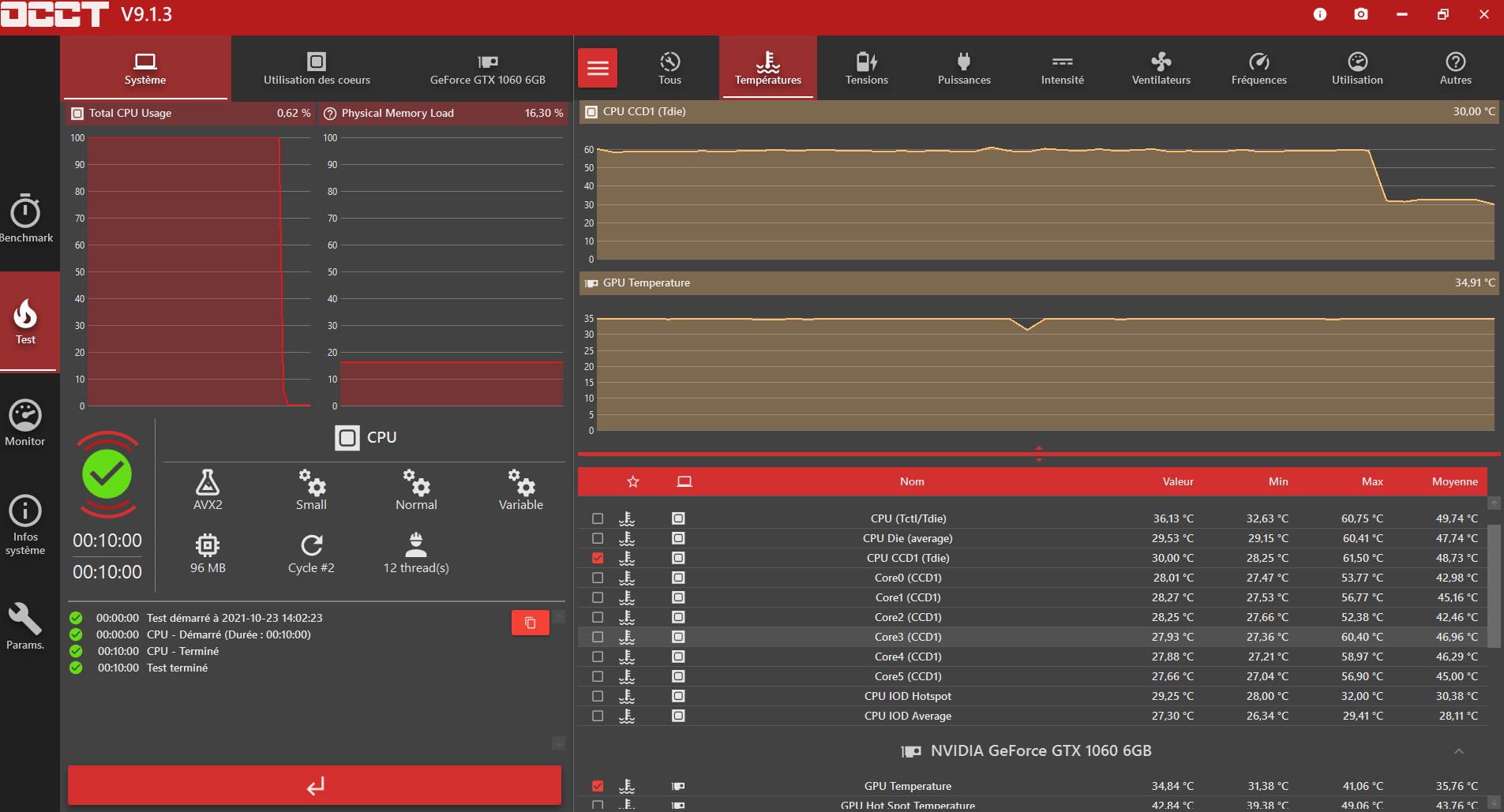Switch to the Ventilateurs tab
The width and height of the screenshot is (1504, 812).
(1161, 68)
